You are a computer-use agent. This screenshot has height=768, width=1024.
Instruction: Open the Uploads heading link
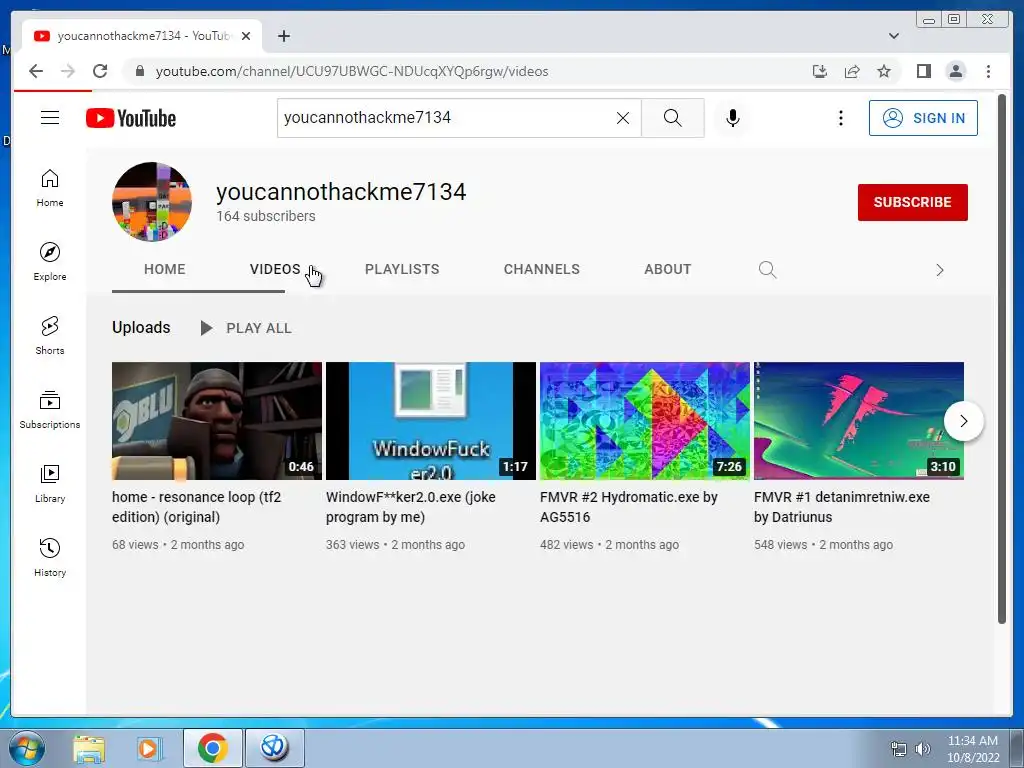(x=141, y=327)
